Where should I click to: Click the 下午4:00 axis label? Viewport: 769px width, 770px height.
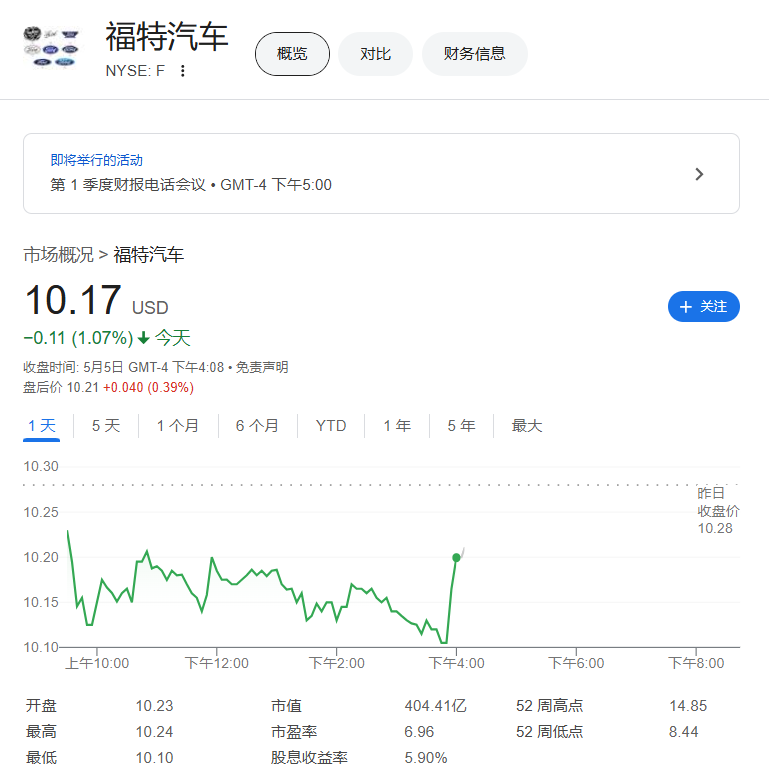coord(456,663)
